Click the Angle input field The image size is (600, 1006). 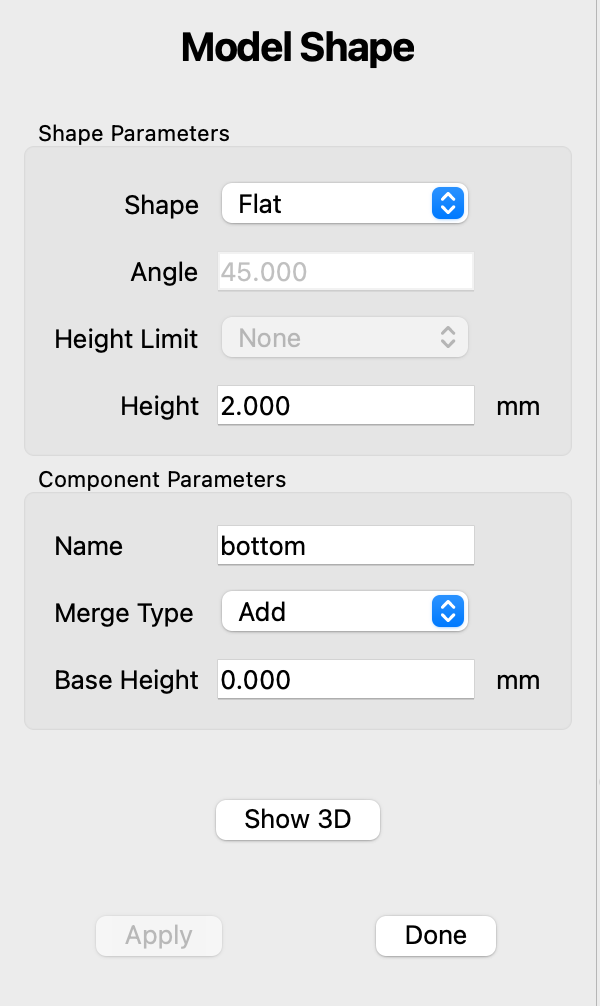pyautogui.click(x=345, y=272)
